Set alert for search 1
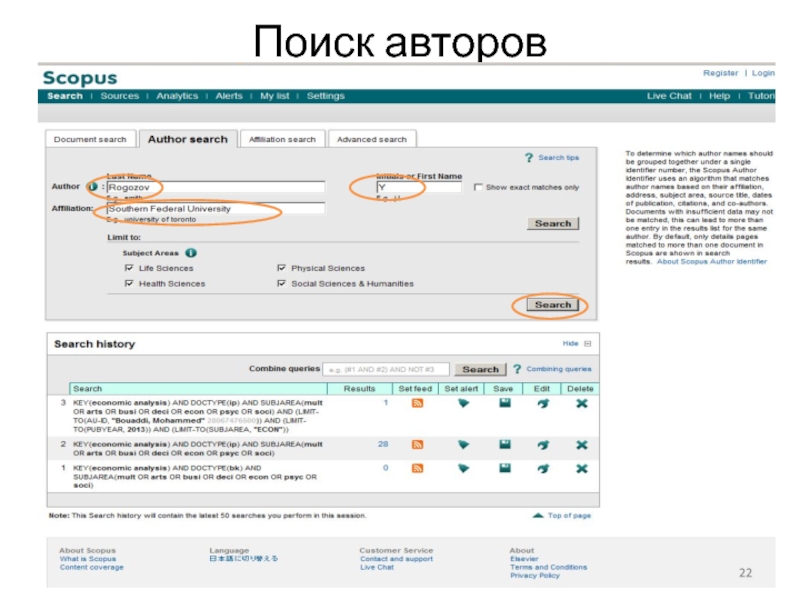This screenshot has width=800, height=600. coord(463,468)
